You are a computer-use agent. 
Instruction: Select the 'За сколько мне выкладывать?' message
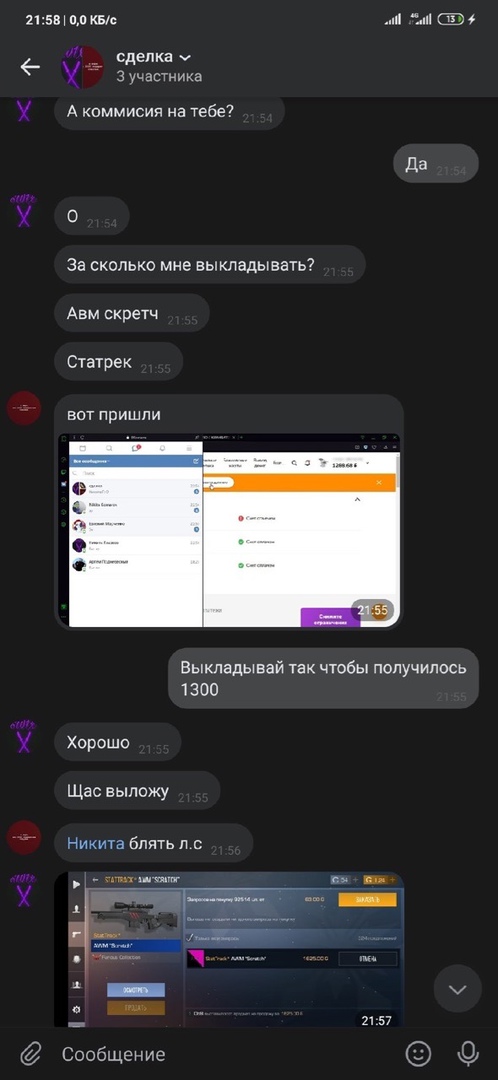click(209, 264)
